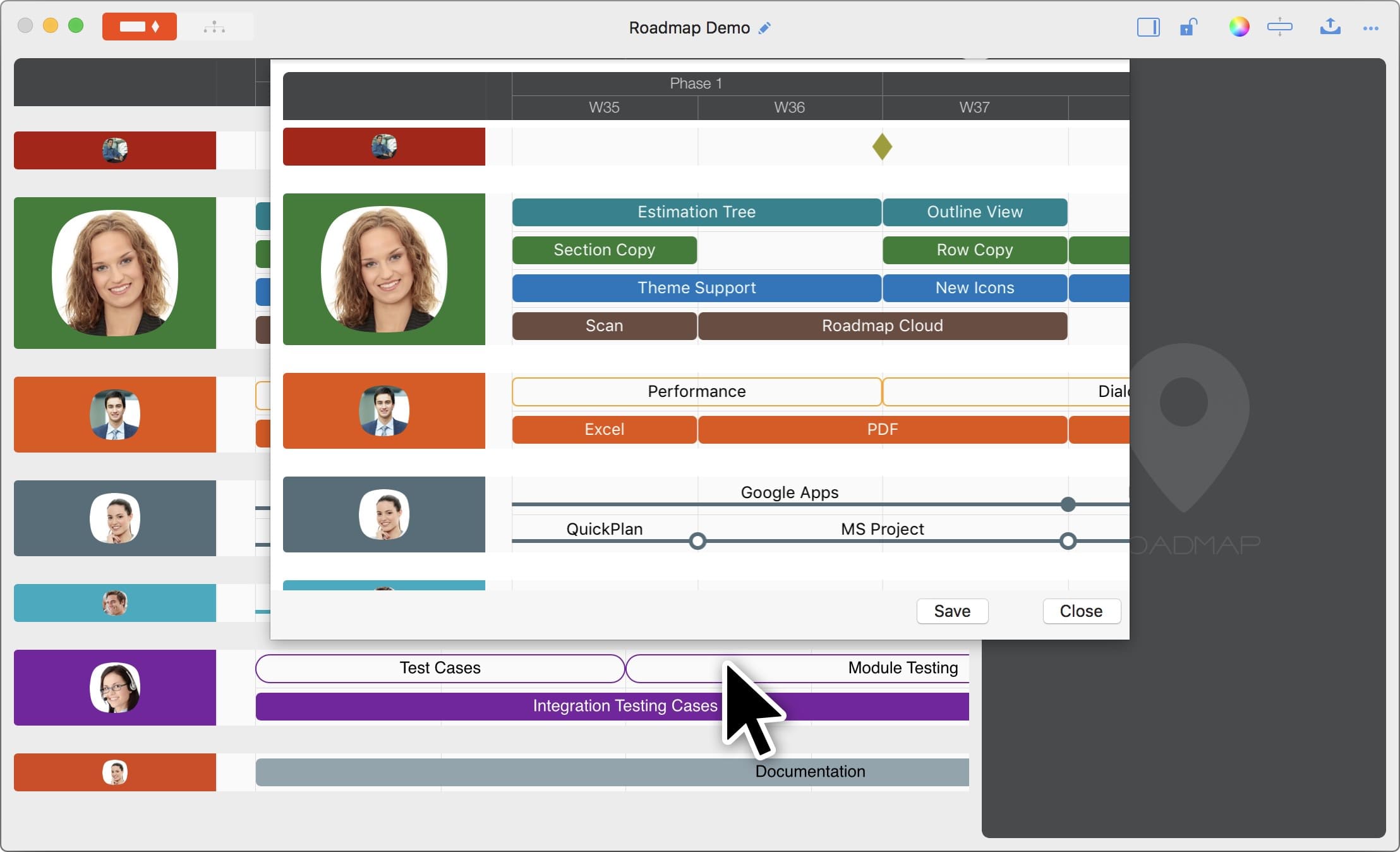Select the olive diamond milestone marker
1400x852 pixels.
[x=882, y=147]
